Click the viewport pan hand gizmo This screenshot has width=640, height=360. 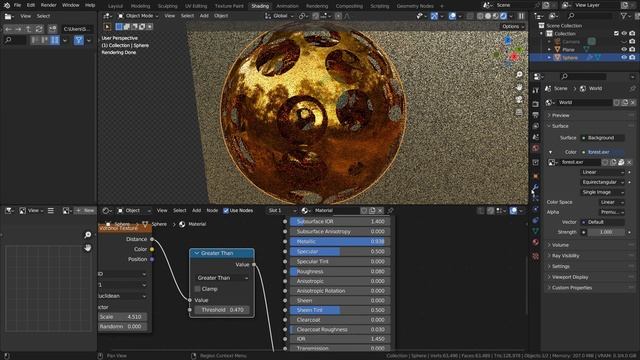tap(519, 87)
